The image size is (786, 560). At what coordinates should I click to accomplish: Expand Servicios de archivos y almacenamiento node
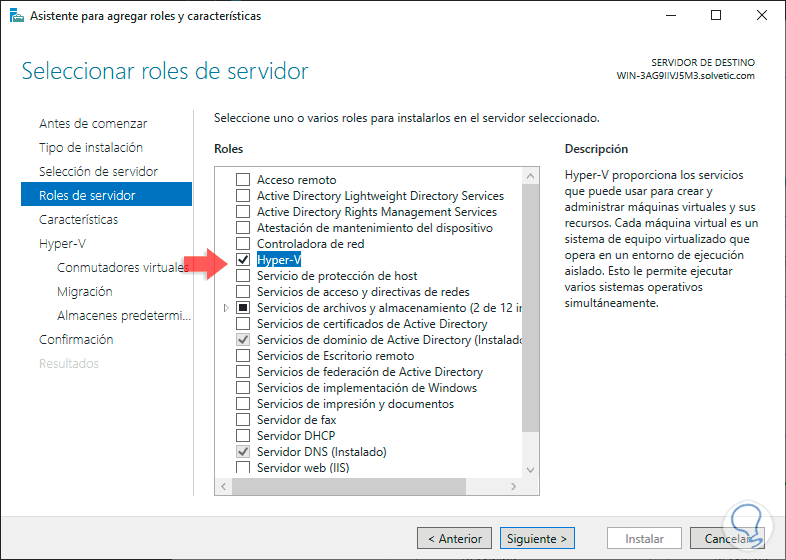coord(227,308)
